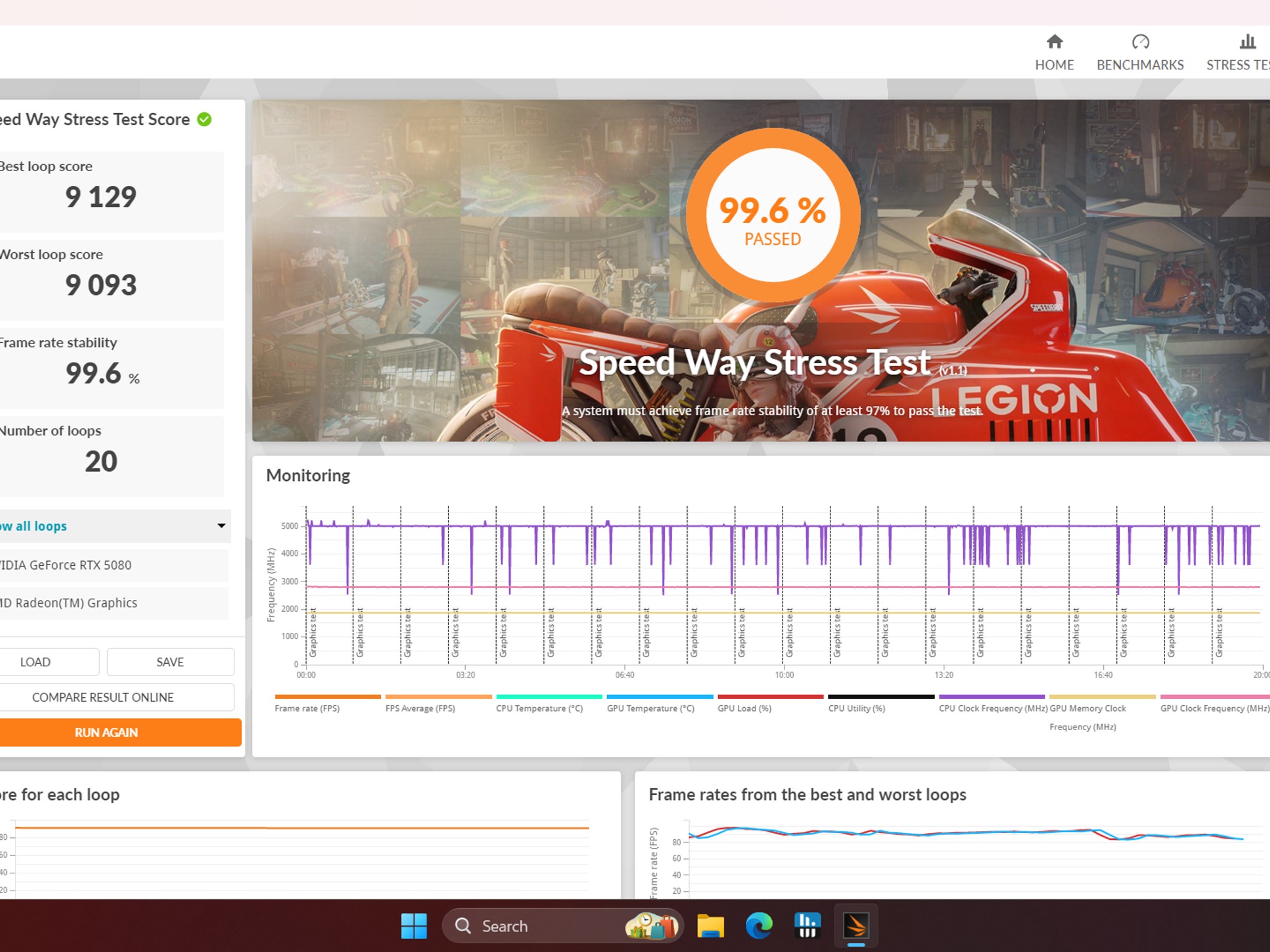
Task: Select the AMD Radeon(TM) Graphics row
Action: coord(113,603)
